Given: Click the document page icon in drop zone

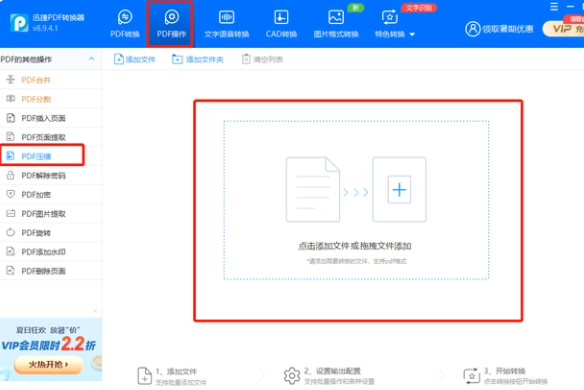Looking at the screenshot, I should click(313, 189).
